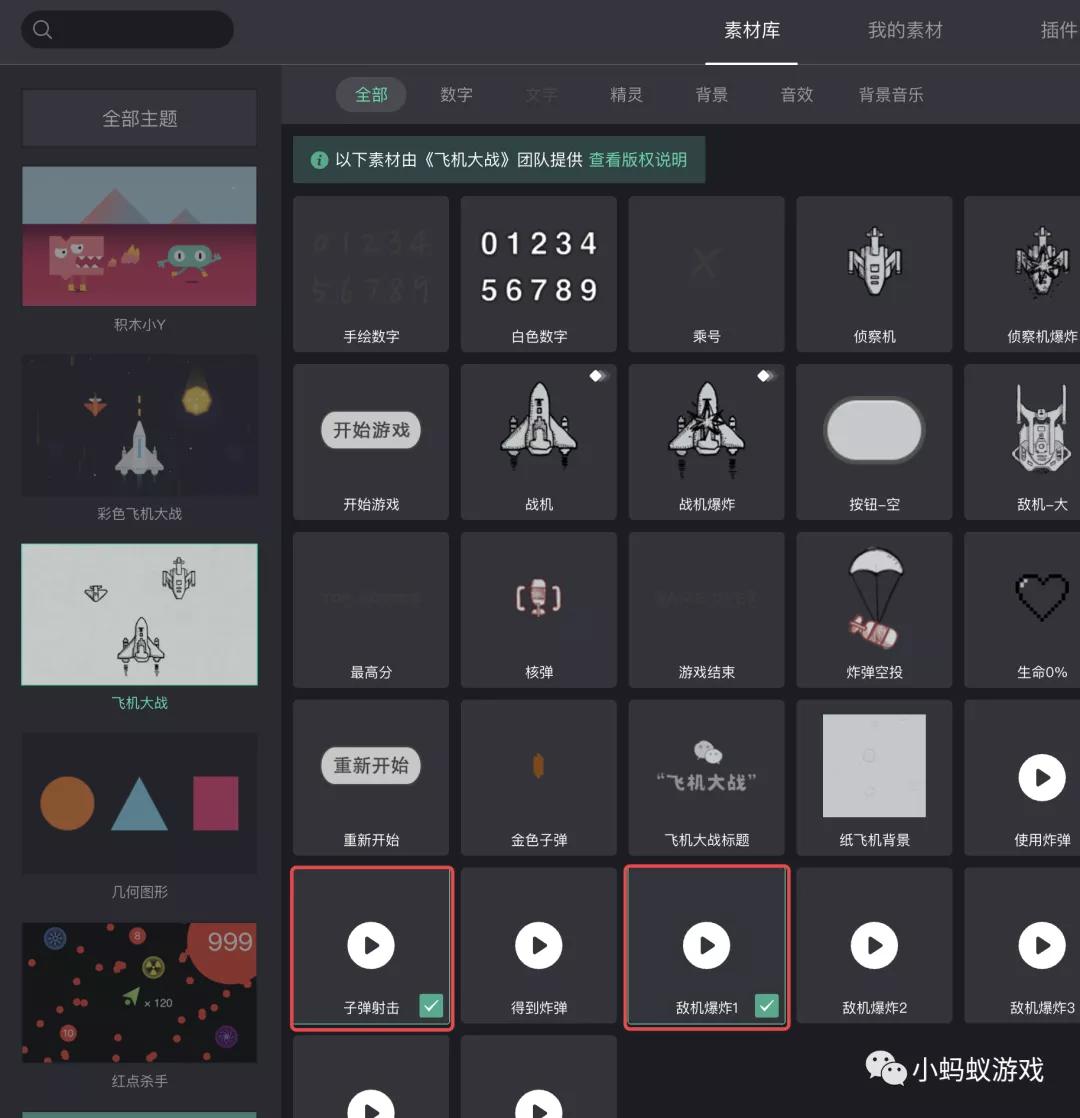Click the 生命 heart icon asset

pyautogui.click(x=1042, y=598)
